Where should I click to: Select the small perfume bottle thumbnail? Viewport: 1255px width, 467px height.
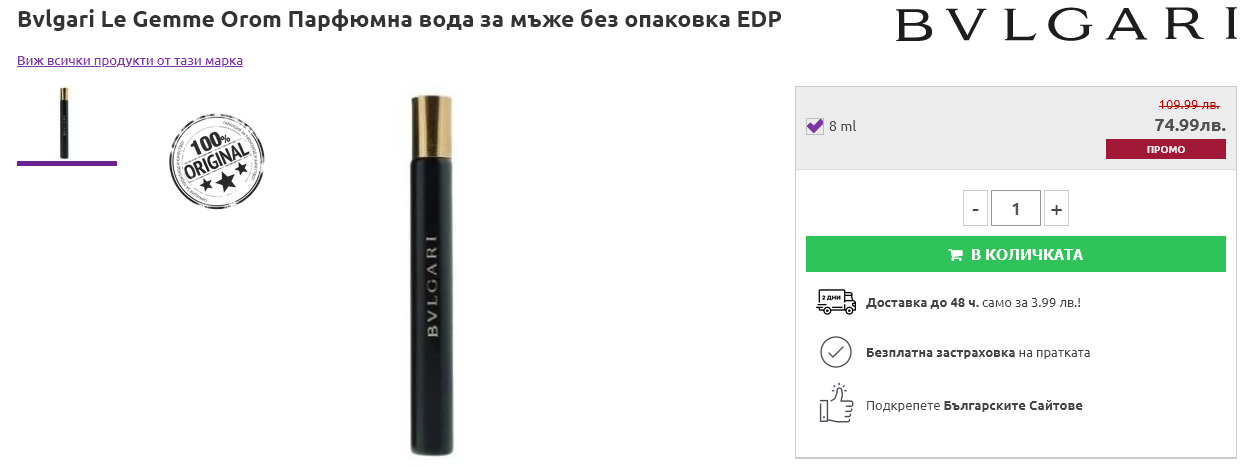pyautogui.click(x=65, y=123)
